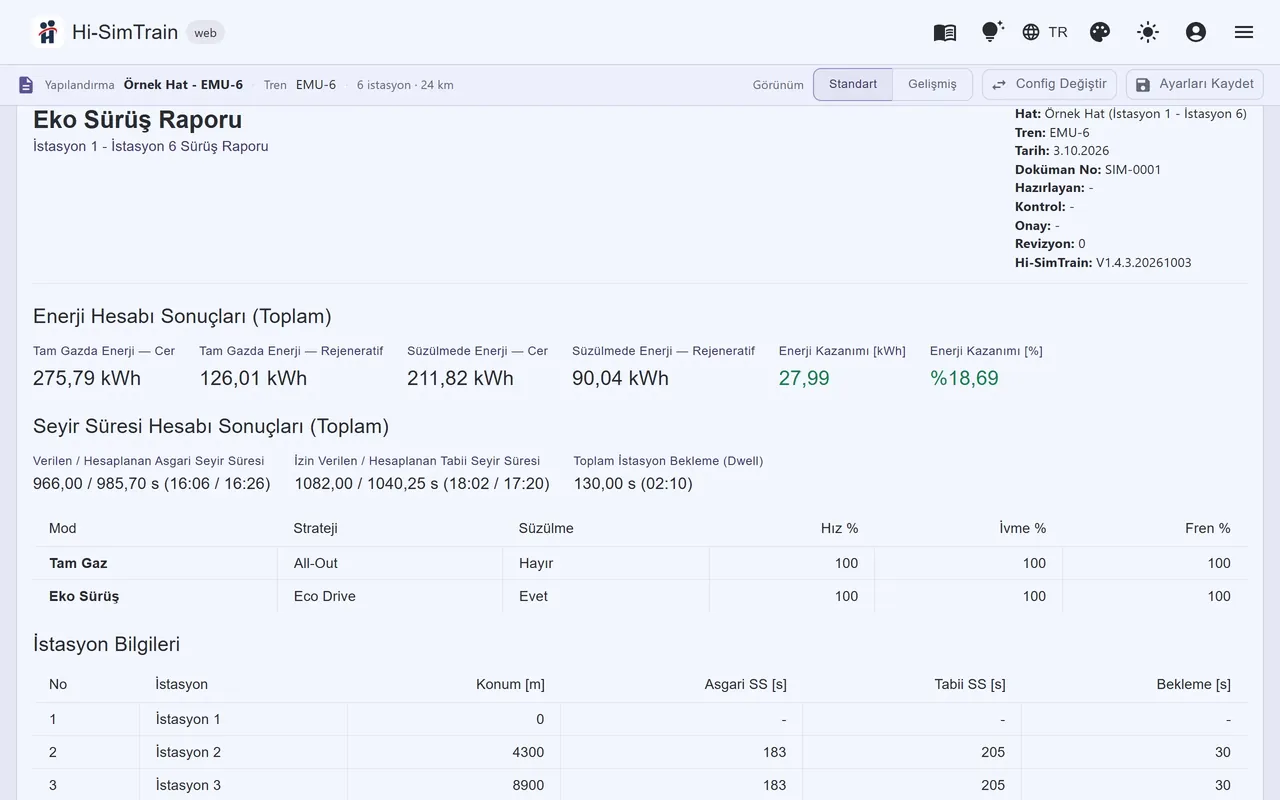This screenshot has height=800, width=1280.
Task: Select the İstasyon 3 row name
Action: [x=188, y=785]
